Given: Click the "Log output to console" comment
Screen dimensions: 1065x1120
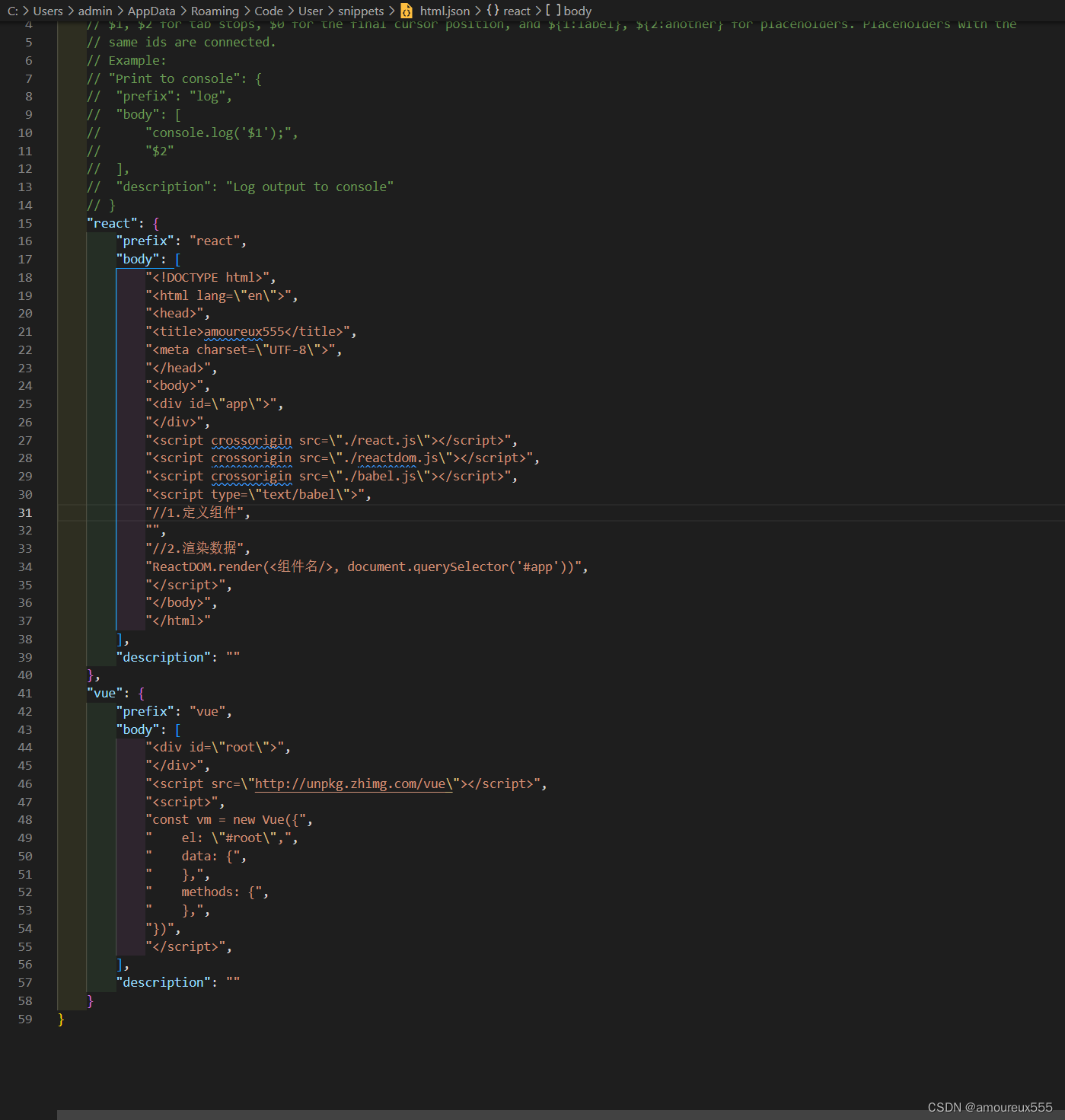Looking at the screenshot, I should pyautogui.click(x=310, y=187).
